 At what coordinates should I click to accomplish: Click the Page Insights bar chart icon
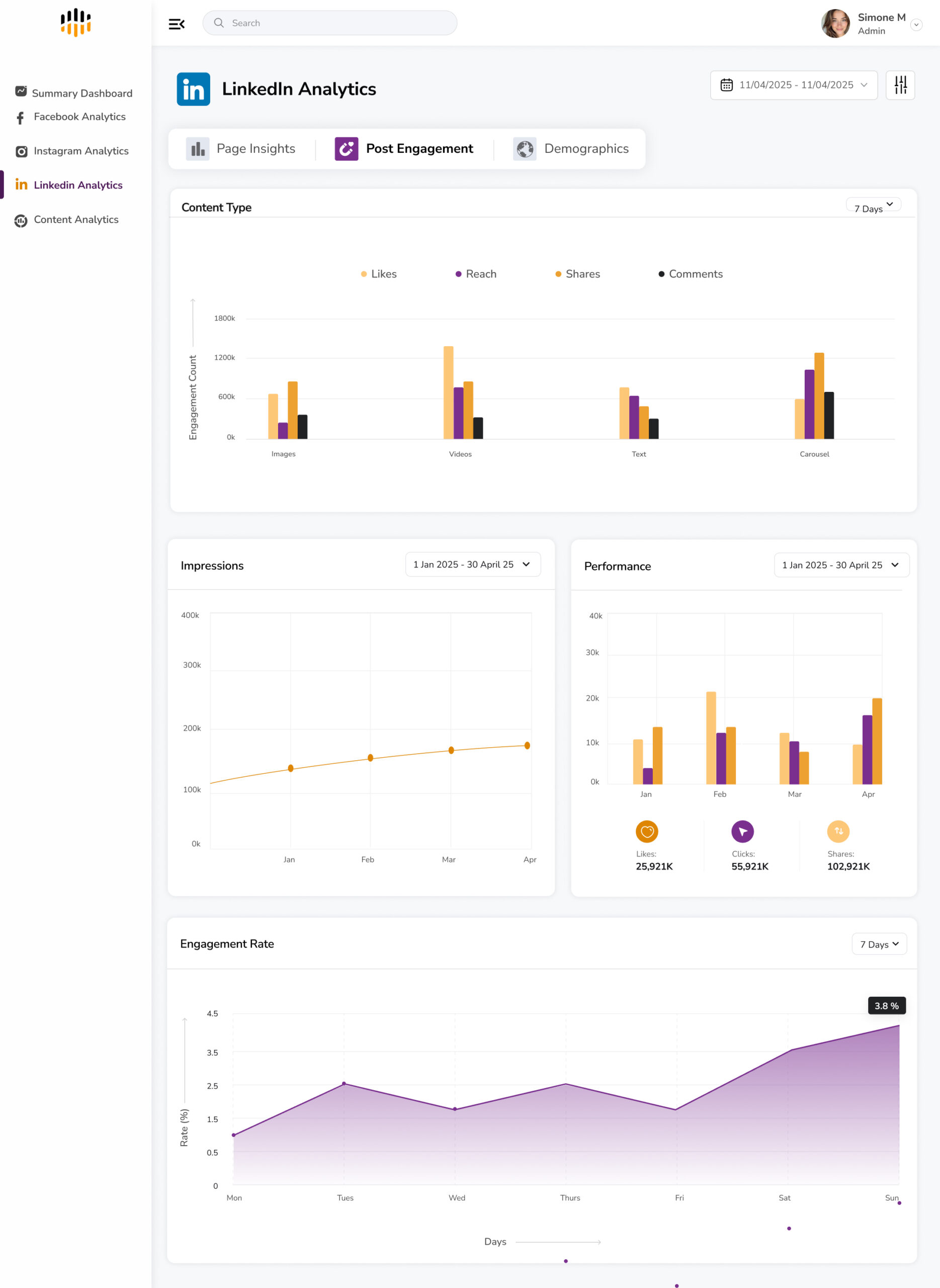[x=198, y=148]
